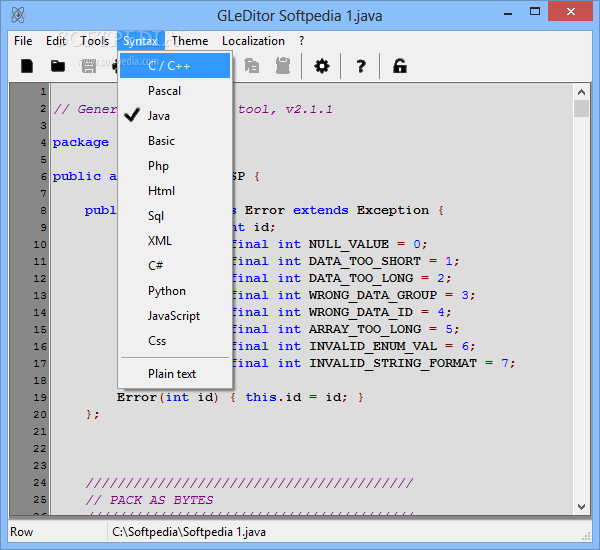Pick Sql from the Syntax menu
Screen dimensions: 600x550
pos(175,216)
